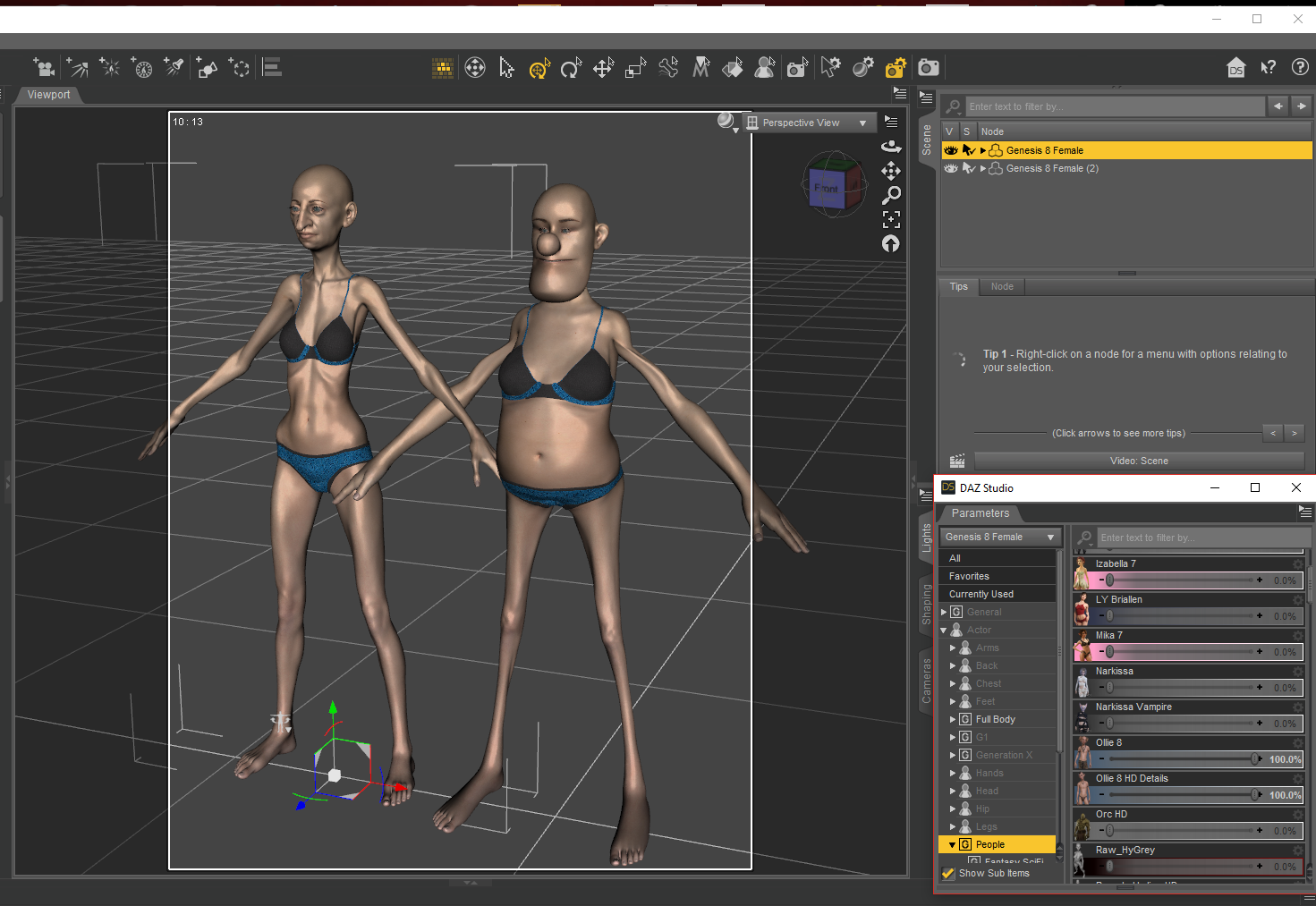Click the Frame selection icon in viewport

[x=891, y=219]
